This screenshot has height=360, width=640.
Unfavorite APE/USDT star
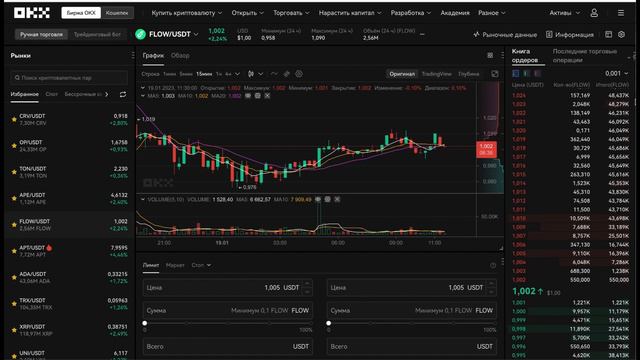tap(14, 198)
